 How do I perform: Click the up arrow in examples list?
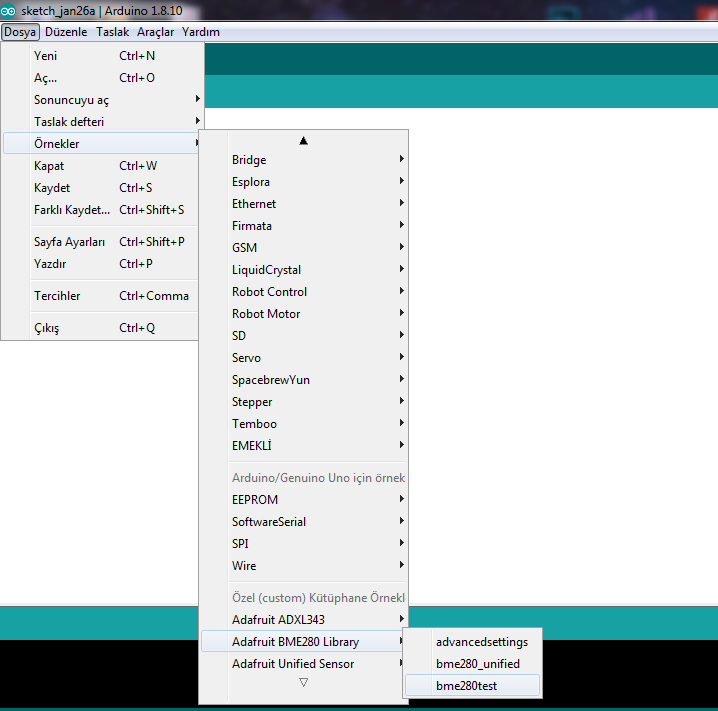click(303, 141)
